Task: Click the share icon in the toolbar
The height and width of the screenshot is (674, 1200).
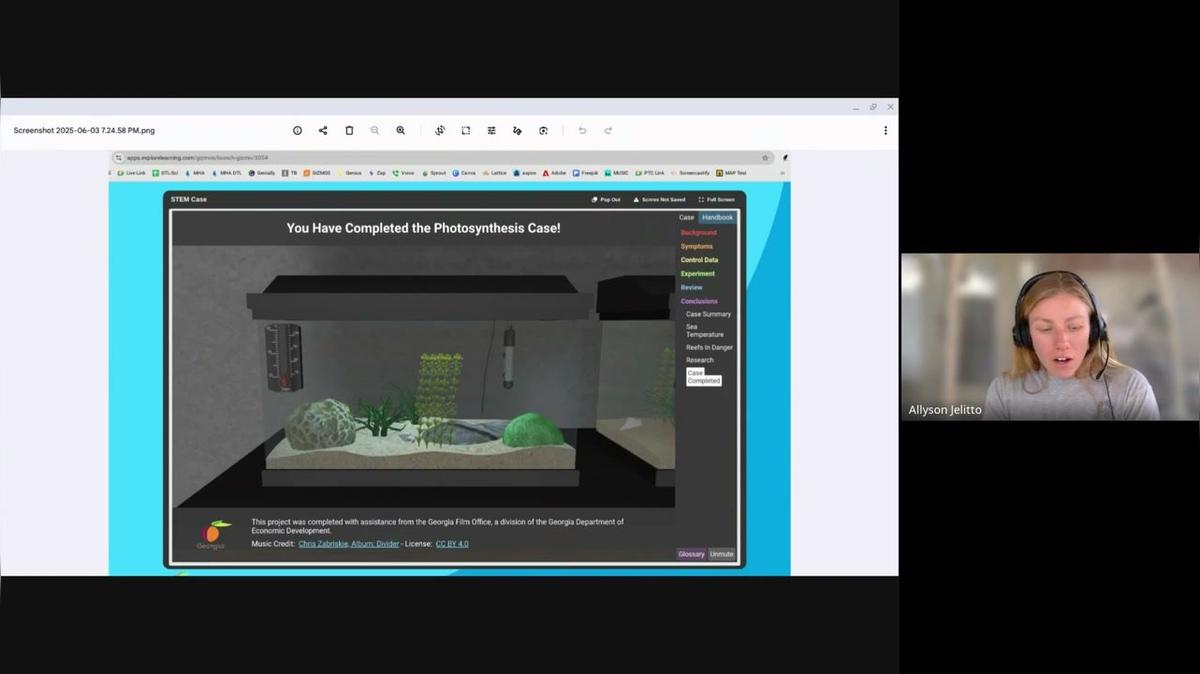Action: (323, 130)
